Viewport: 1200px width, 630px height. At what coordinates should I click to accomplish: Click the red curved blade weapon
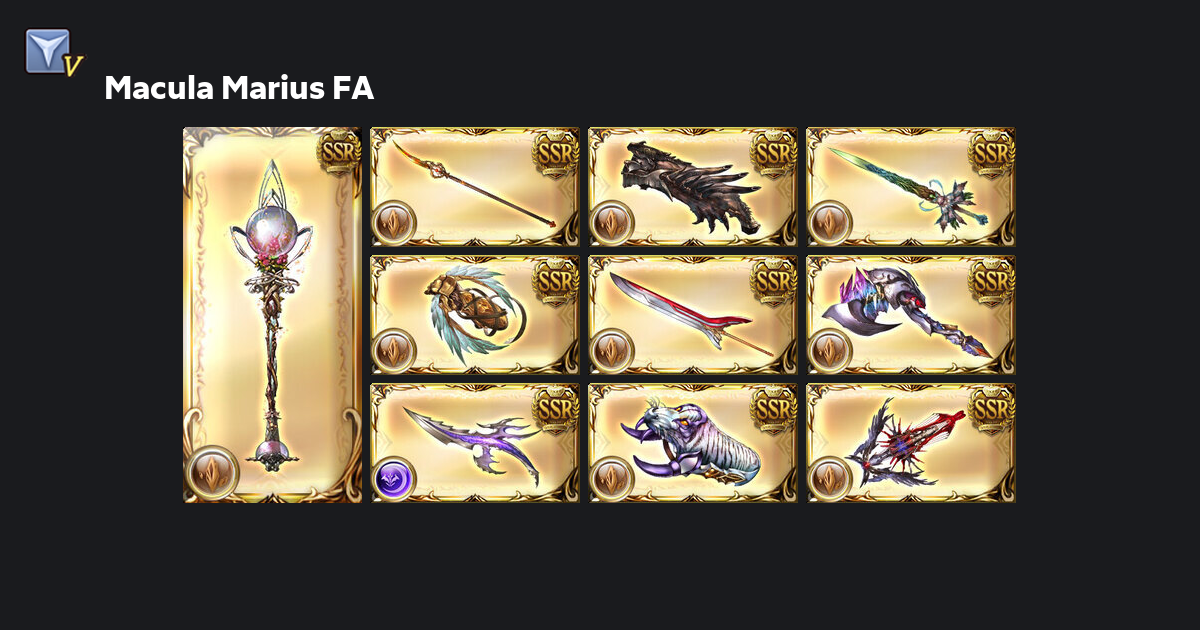point(693,315)
